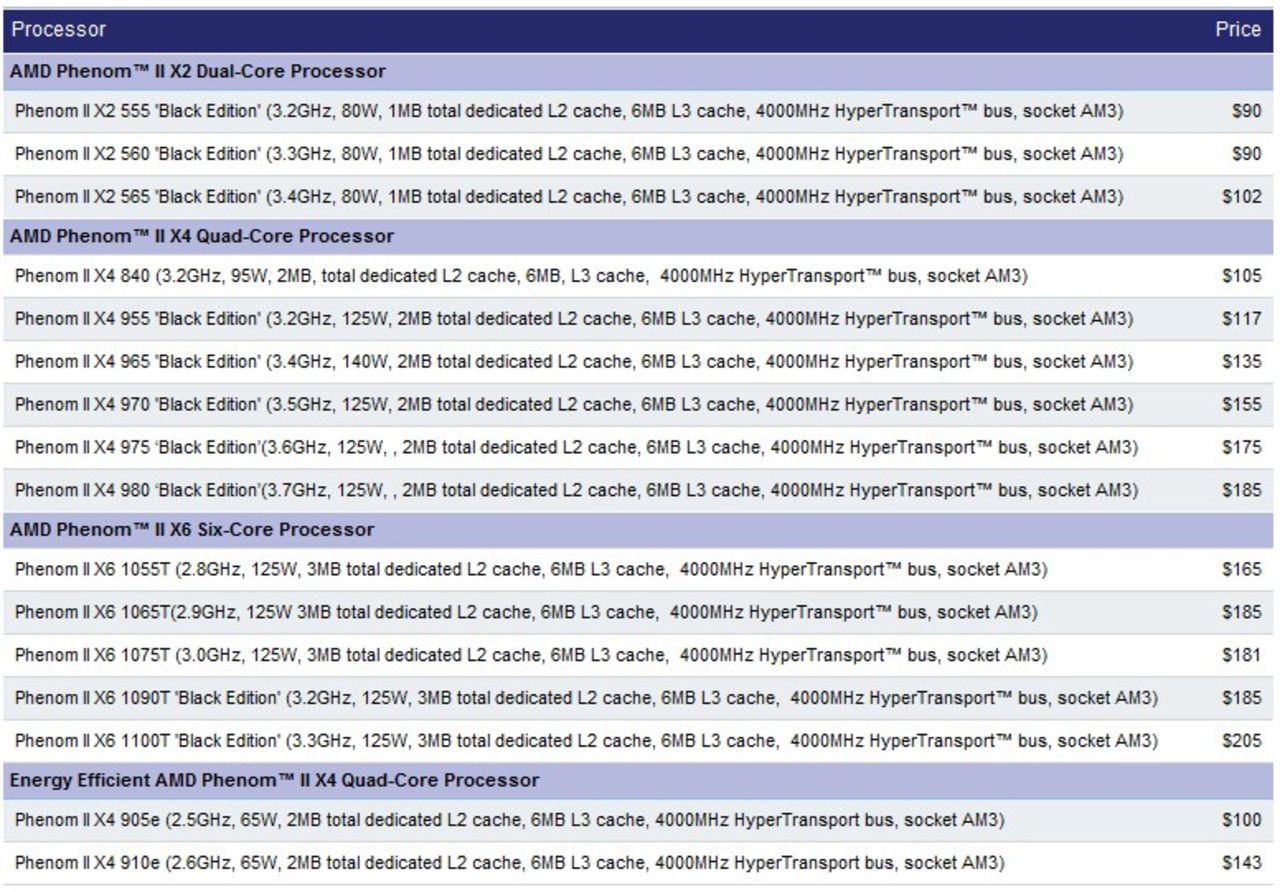Viewport: 1280px width, 892px height.
Task: Select the AMD Phenom II X2 Dual-Core section header
Action: pyautogui.click(x=198, y=72)
